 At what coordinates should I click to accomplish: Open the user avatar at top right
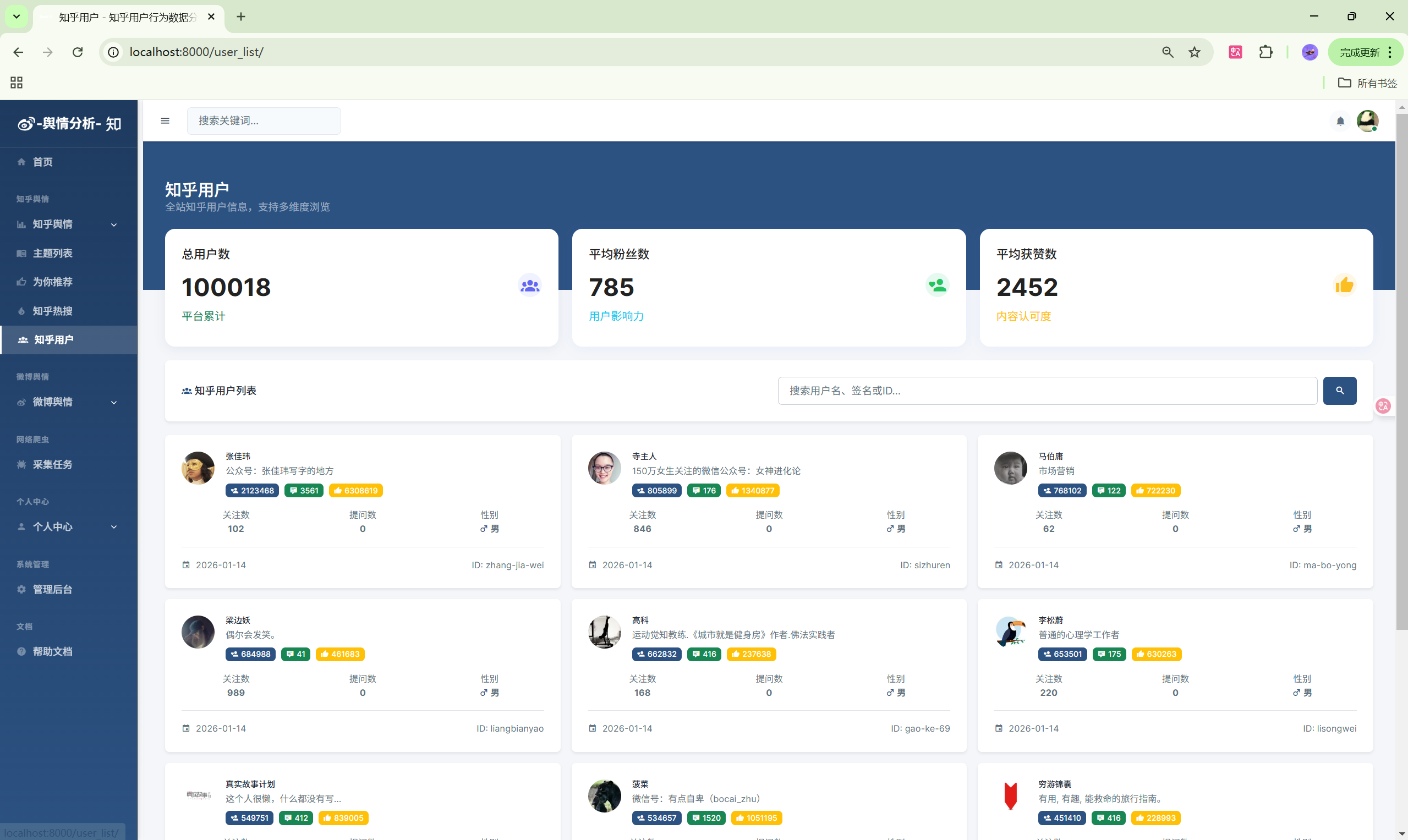pyautogui.click(x=1367, y=120)
